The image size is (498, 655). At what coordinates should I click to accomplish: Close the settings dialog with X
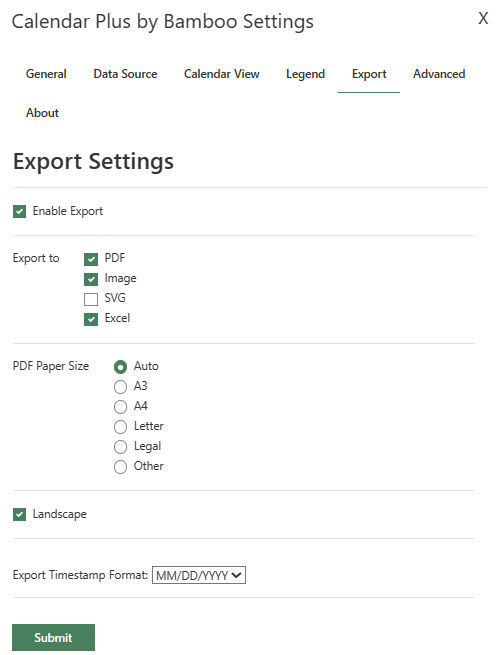[x=483, y=18]
